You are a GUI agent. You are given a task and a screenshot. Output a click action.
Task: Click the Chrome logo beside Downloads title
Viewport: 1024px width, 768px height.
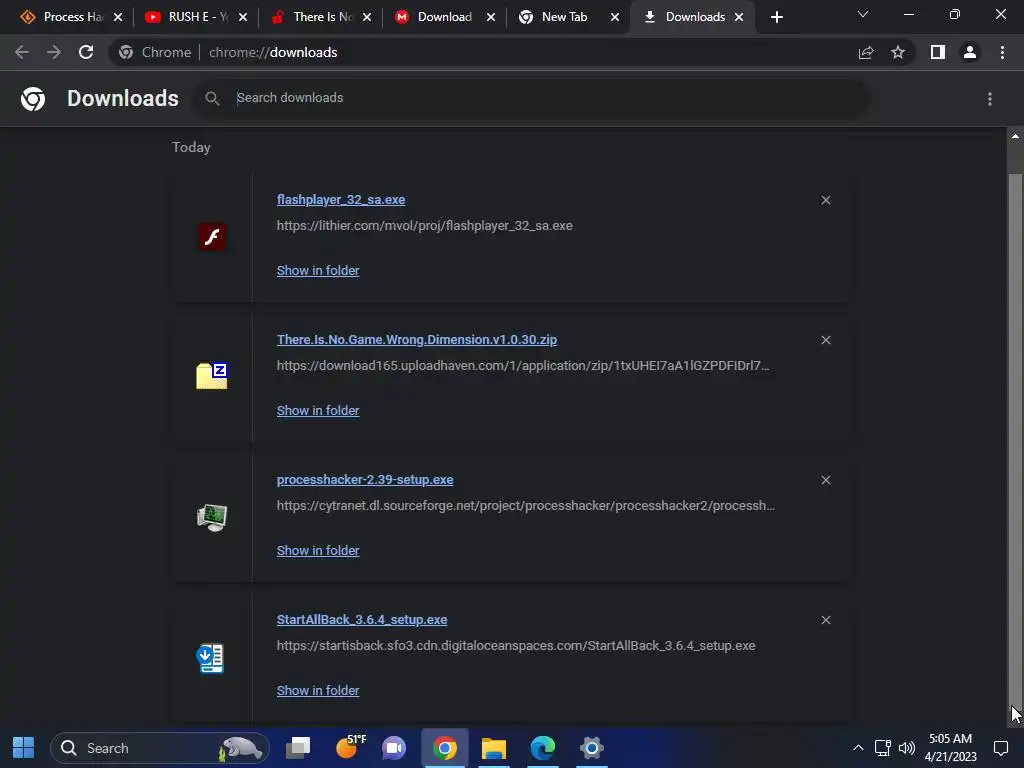[x=33, y=99]
